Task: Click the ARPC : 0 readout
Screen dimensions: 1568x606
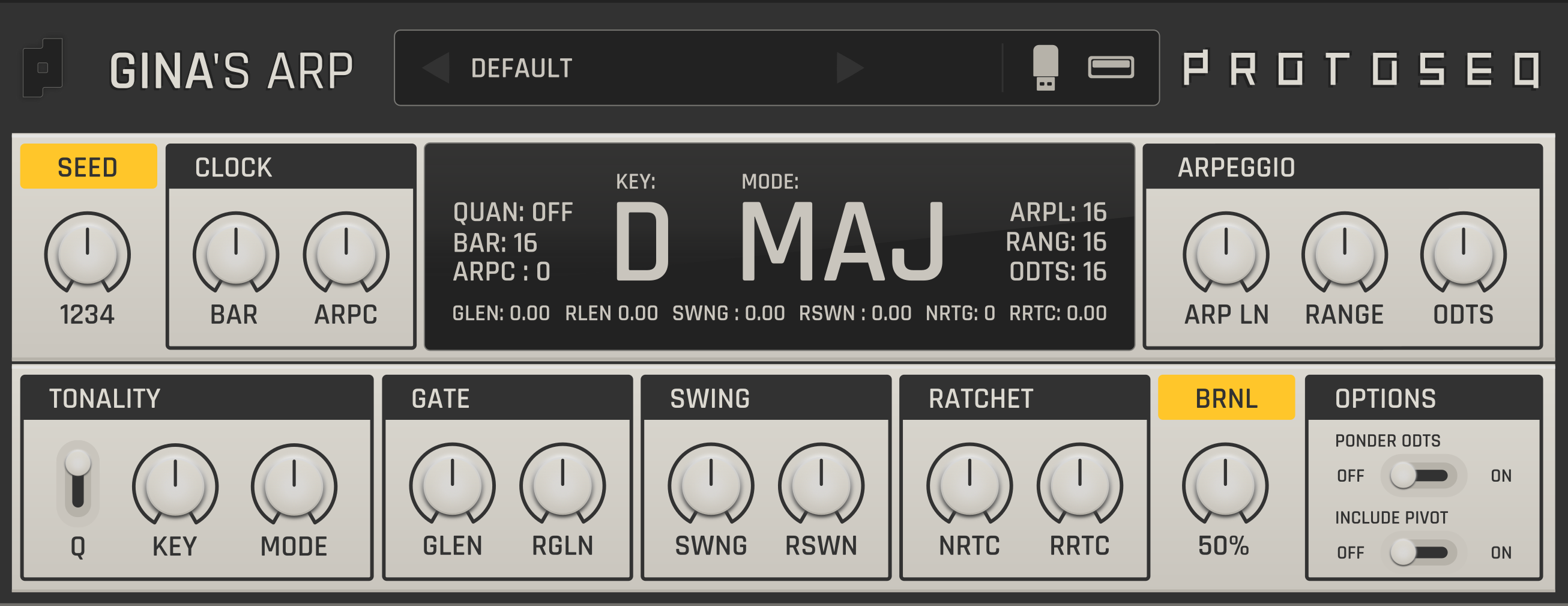Action: click(x=502, y=271)
